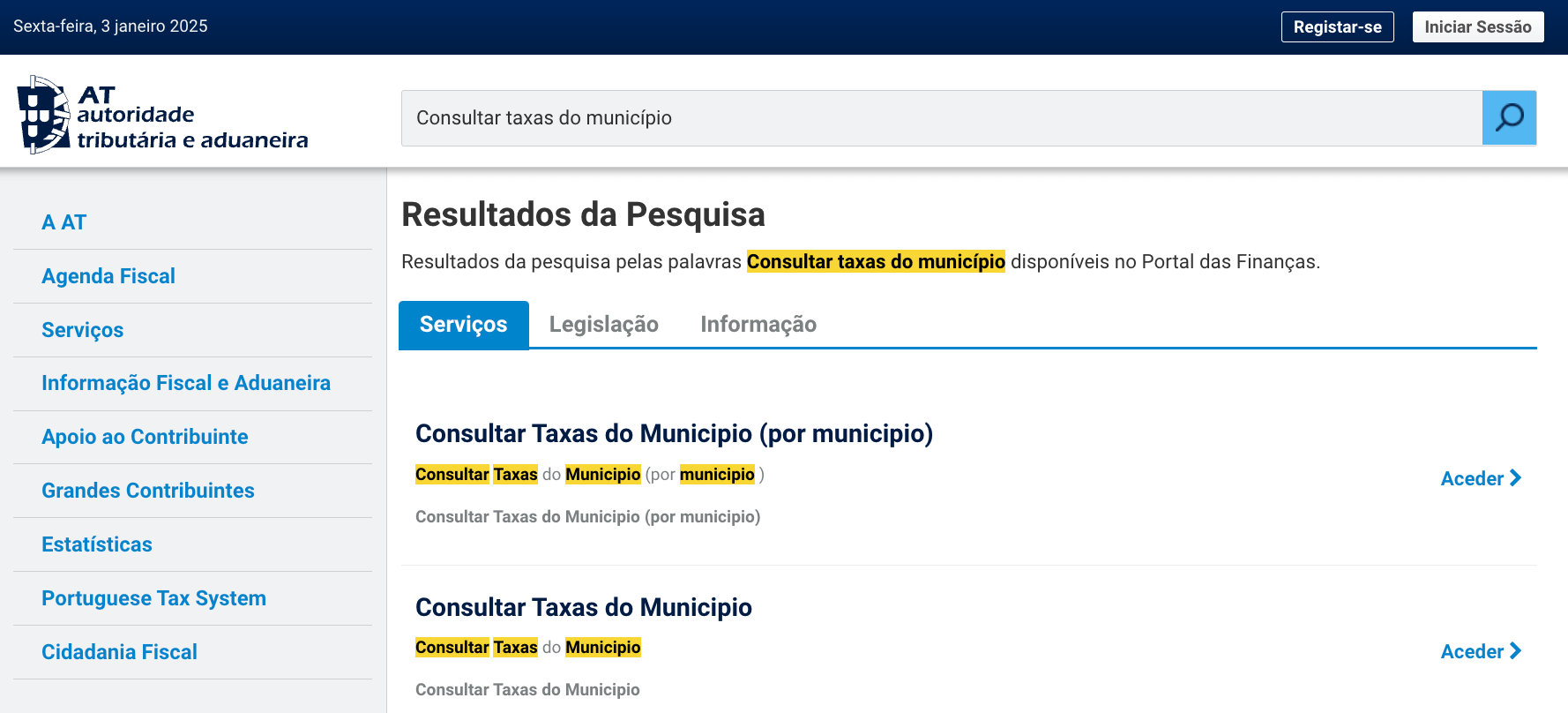Open the Informação tab
The image size is (1568, 713).
758,324
